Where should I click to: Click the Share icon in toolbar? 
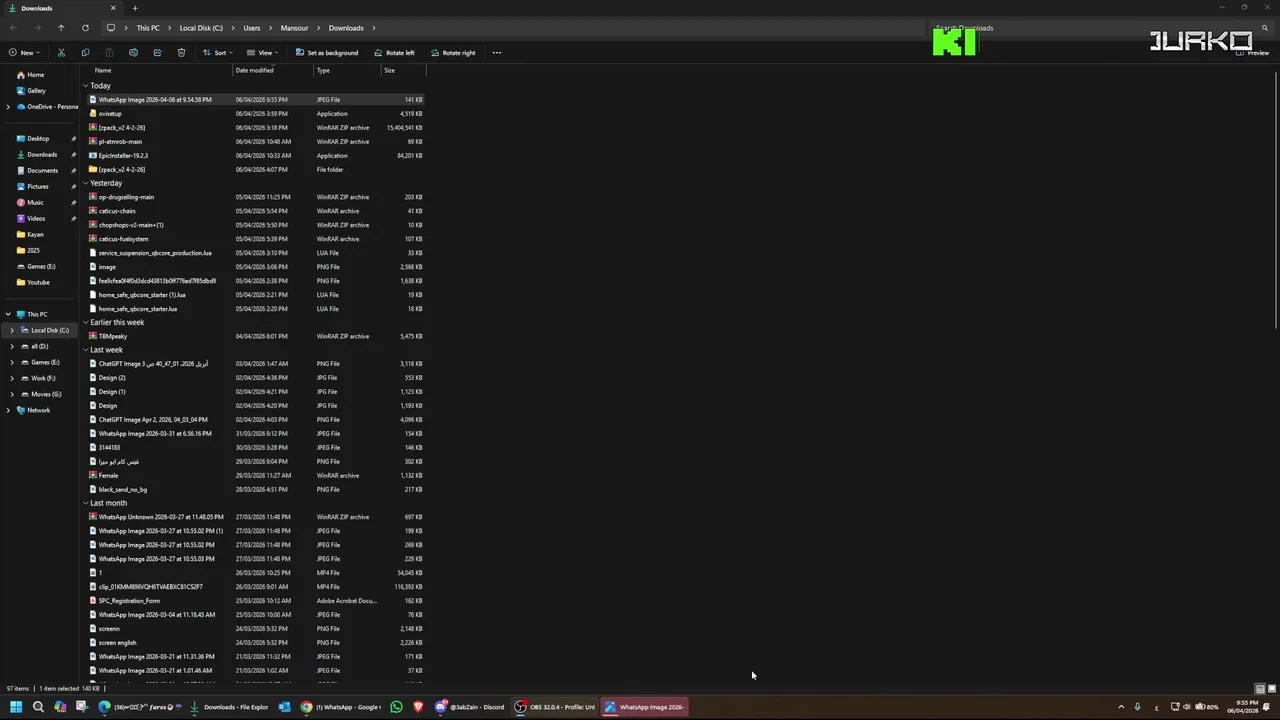tap(157, 53)
